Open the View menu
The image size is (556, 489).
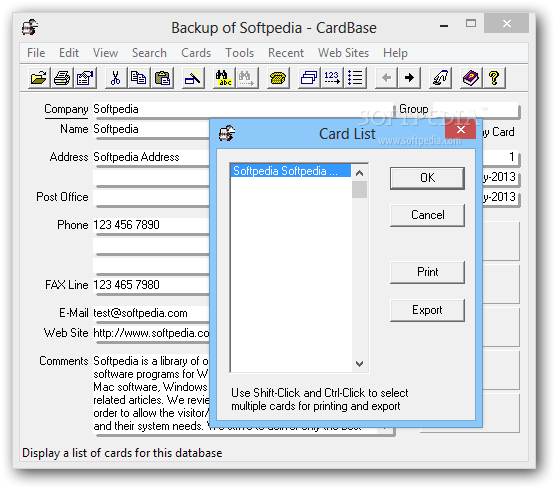(x=105, y=53)
